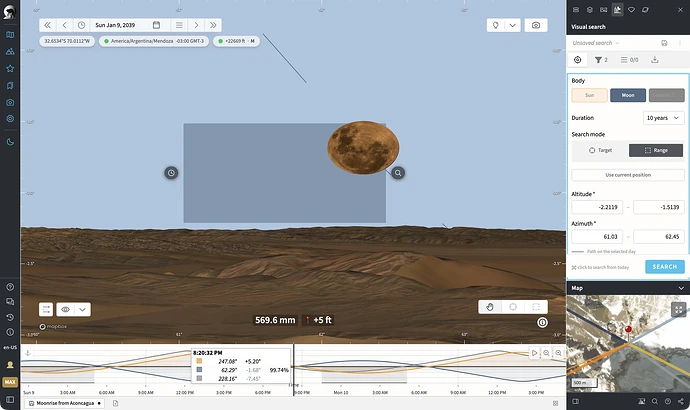Add new plan document icon

(115, 403)
